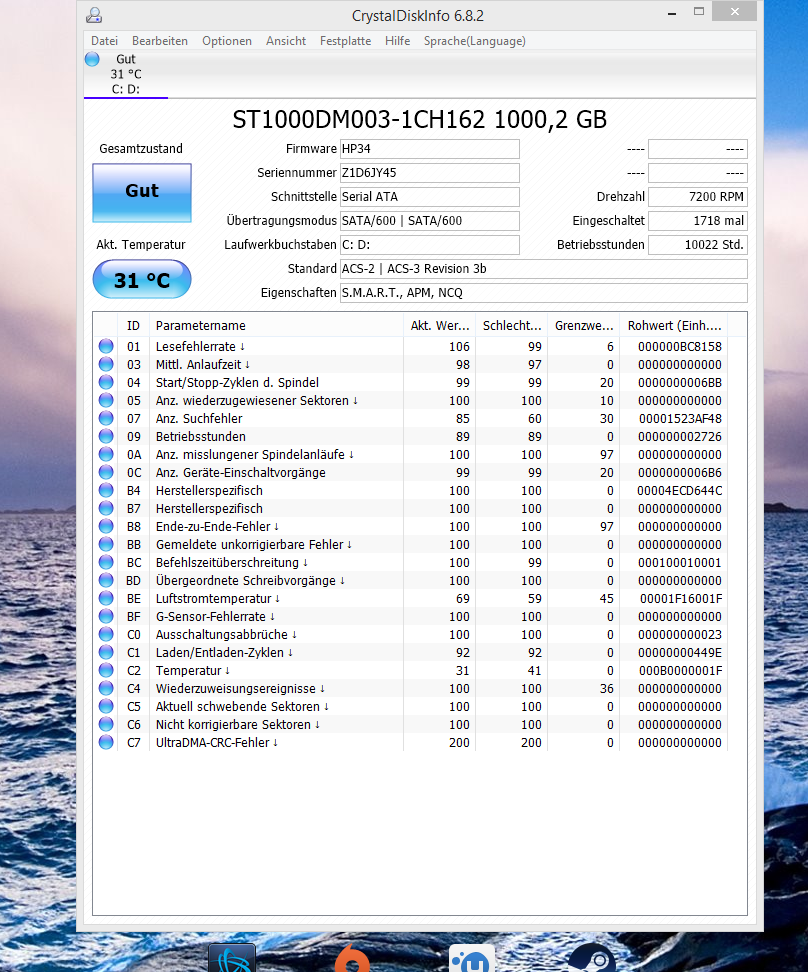Image resolution: width=808 pixels, height=972 pixels.
Task: Open the Optionen menu
Action: [227, 41]
